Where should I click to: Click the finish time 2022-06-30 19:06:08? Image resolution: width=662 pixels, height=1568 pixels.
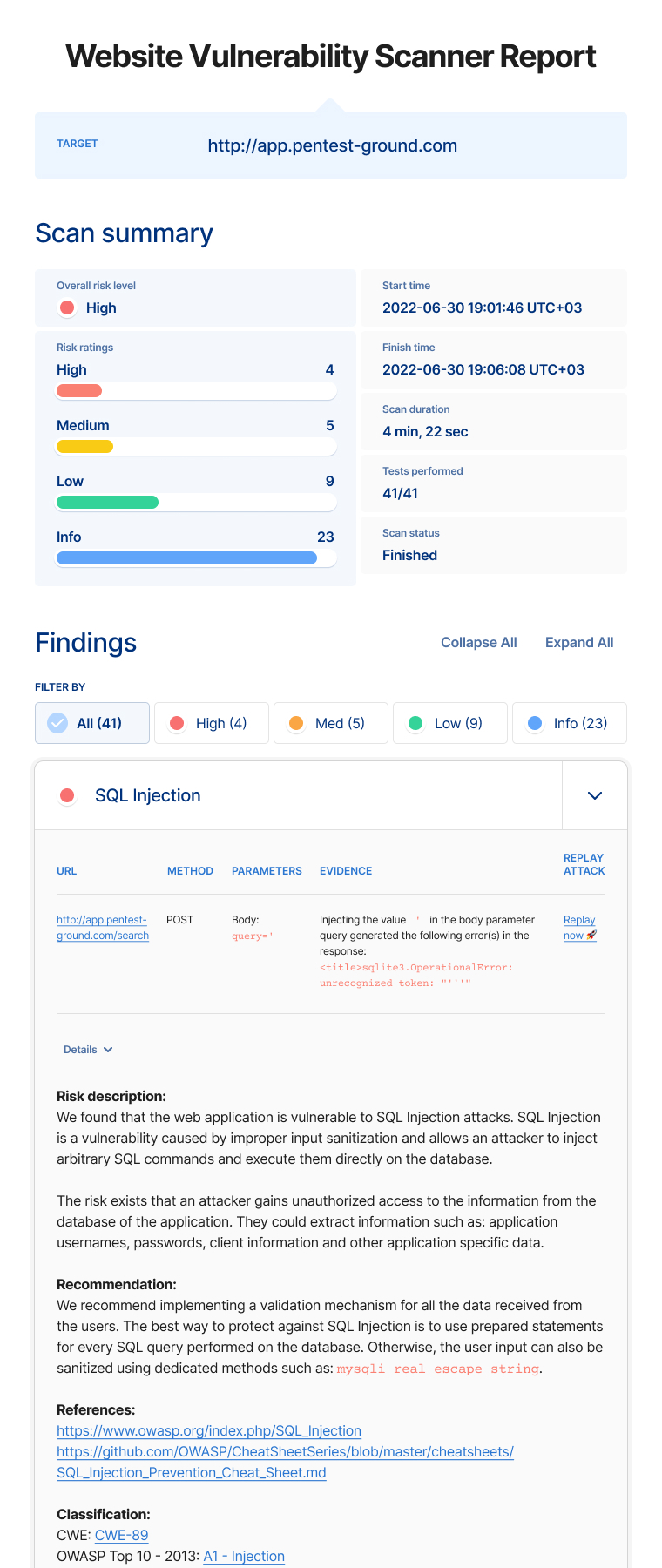coord(483,369)
